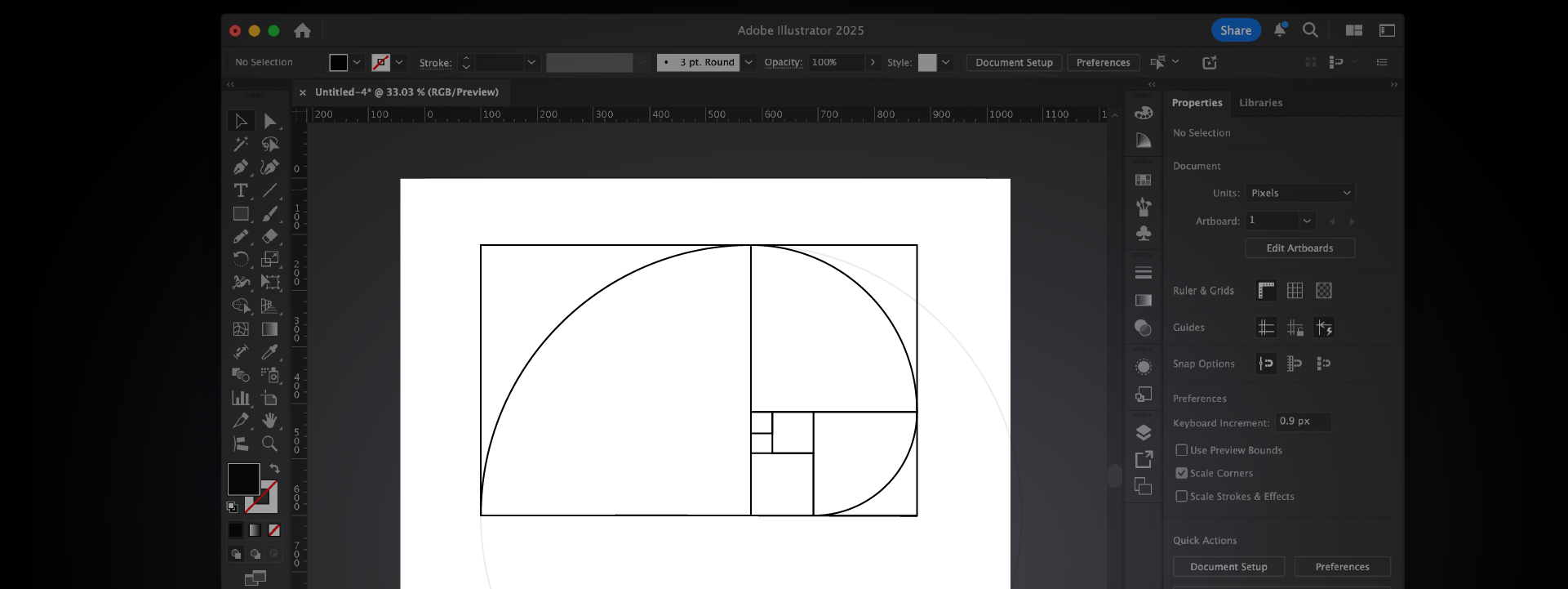Select the Curvature tool
The height and width of the screenshot is (589, 1568).
pyautogui.click(x=270, y=167)
